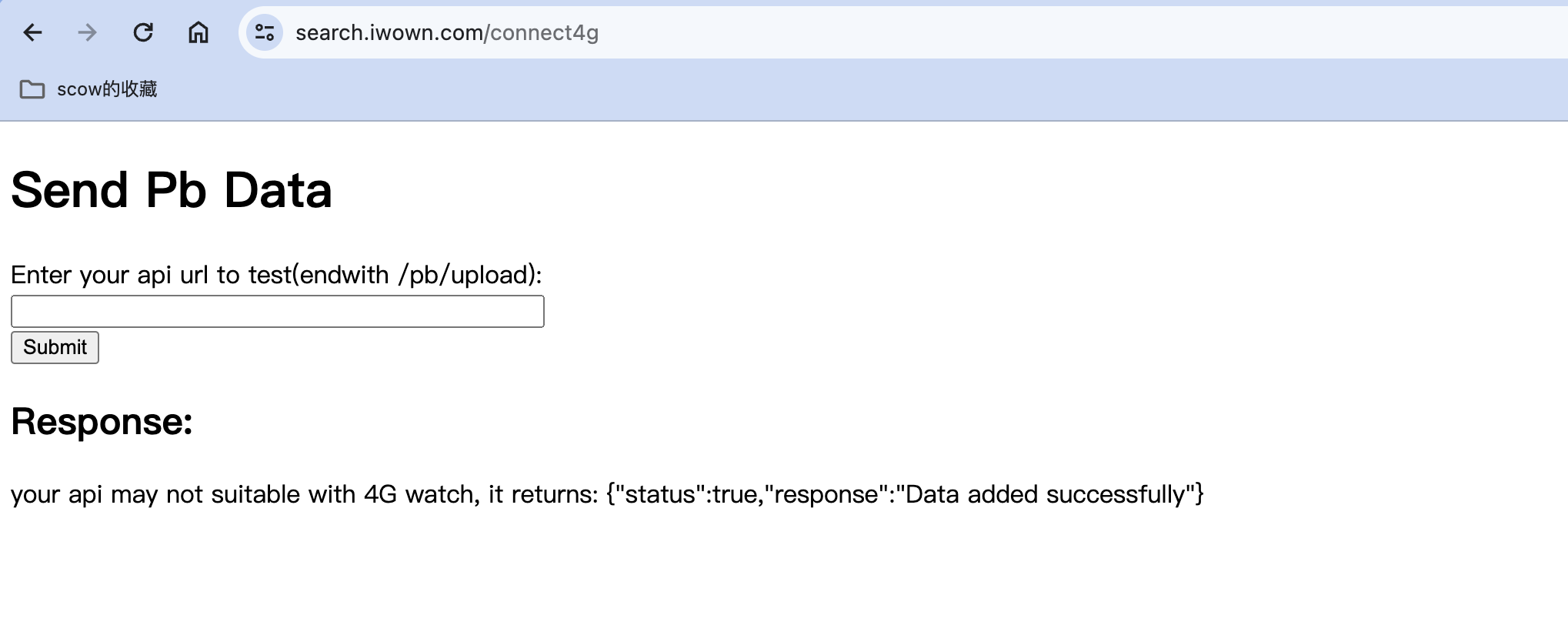The image size is (1568, 642).
Task: Click the bookmarks folder icon
Action: 32,89
